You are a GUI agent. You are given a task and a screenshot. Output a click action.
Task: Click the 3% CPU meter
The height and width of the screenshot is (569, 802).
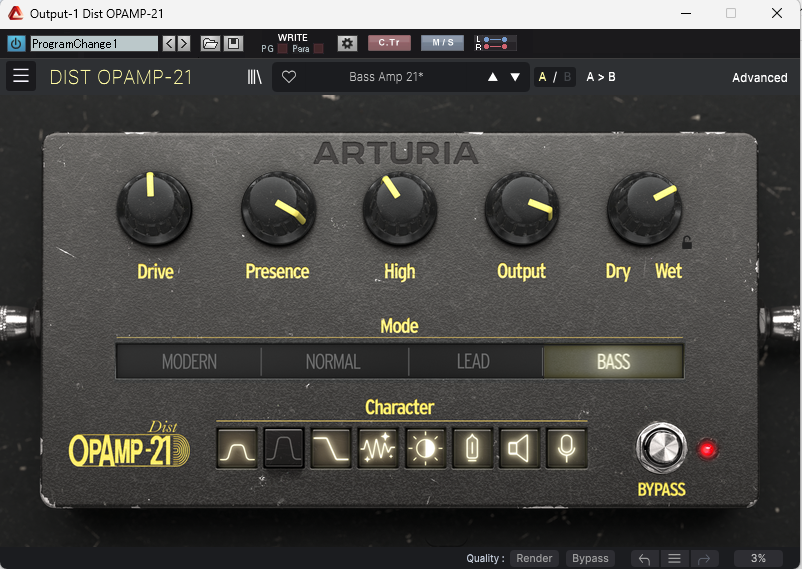coord(758,558)
